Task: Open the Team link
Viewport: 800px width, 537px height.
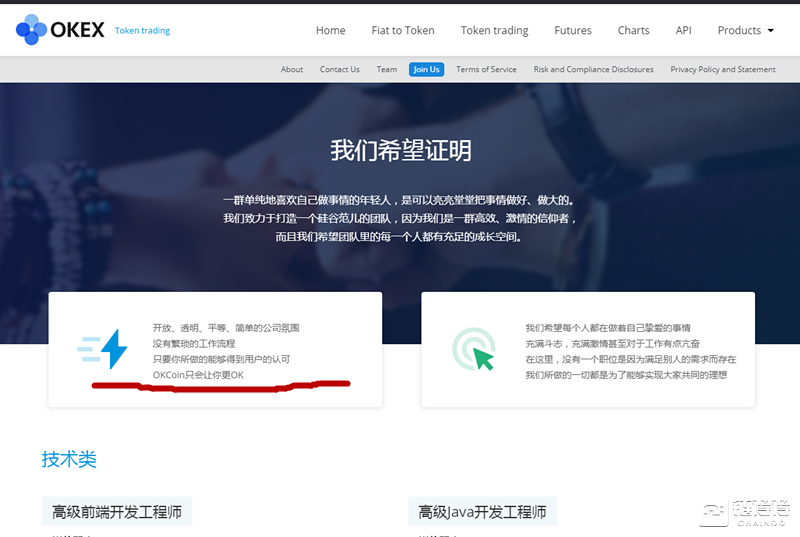Action: point(387,69)
